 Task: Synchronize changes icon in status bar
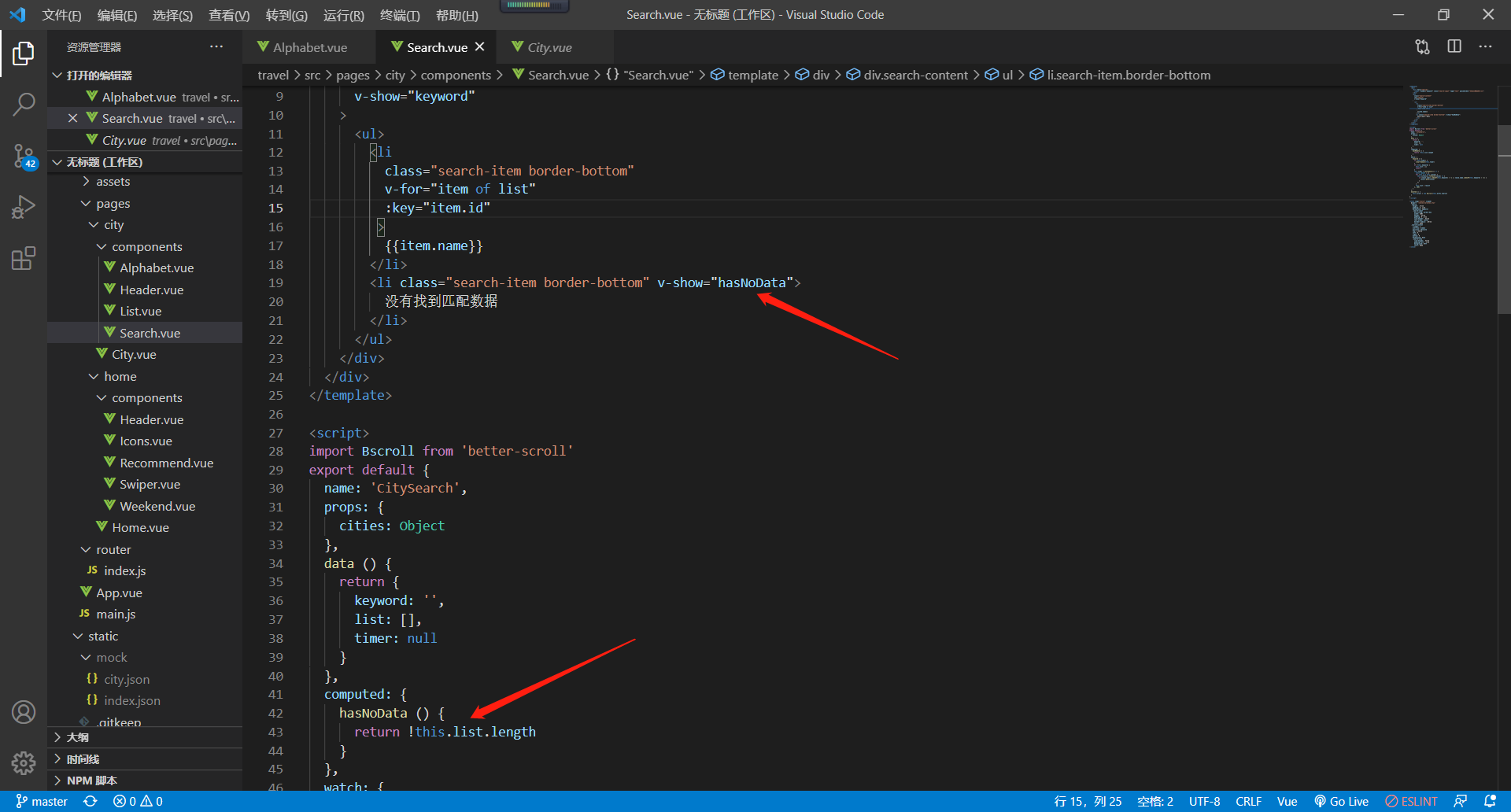click(x=91, y=801)
